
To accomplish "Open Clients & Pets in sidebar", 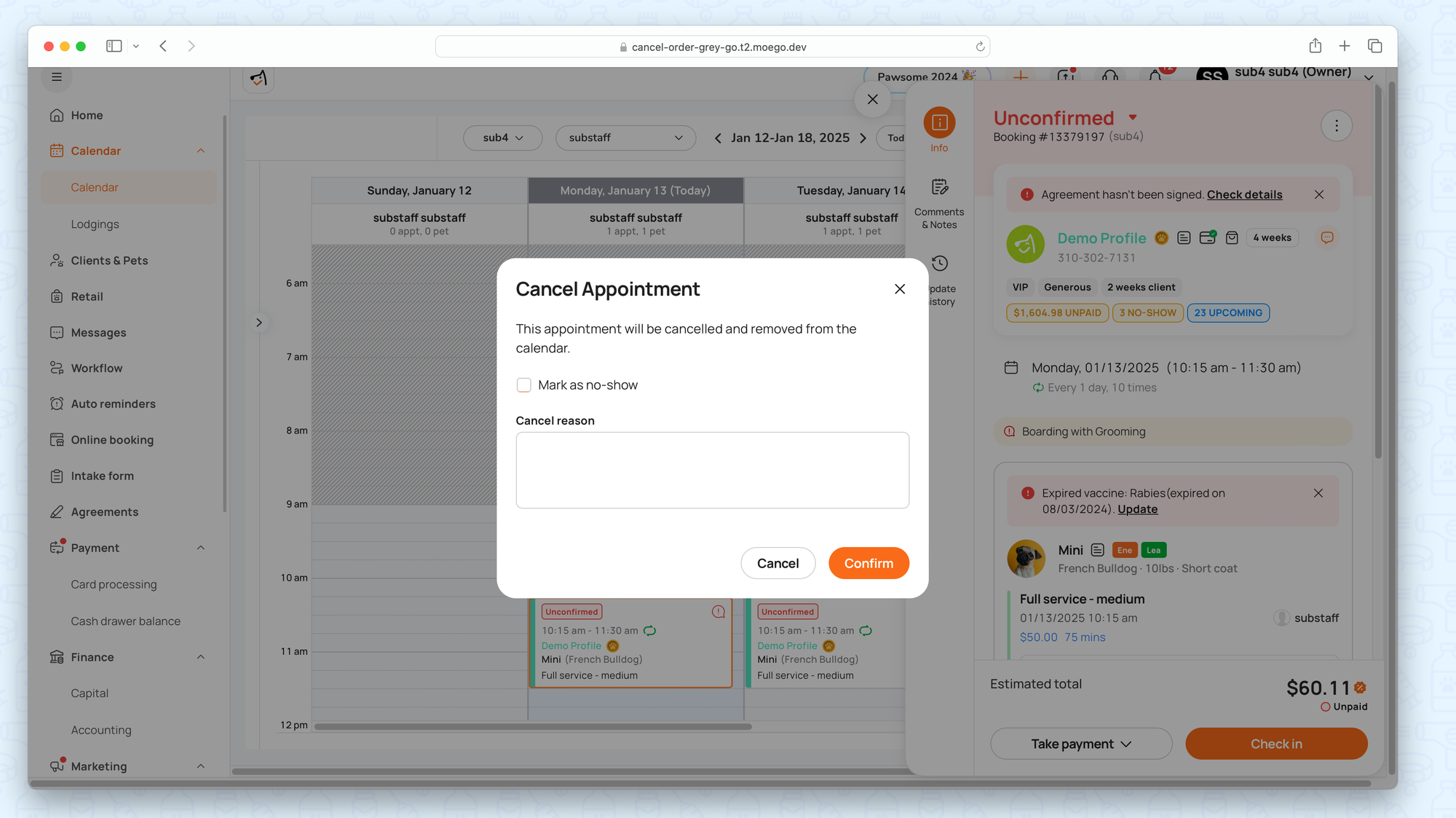I will (x=109, y=261).
